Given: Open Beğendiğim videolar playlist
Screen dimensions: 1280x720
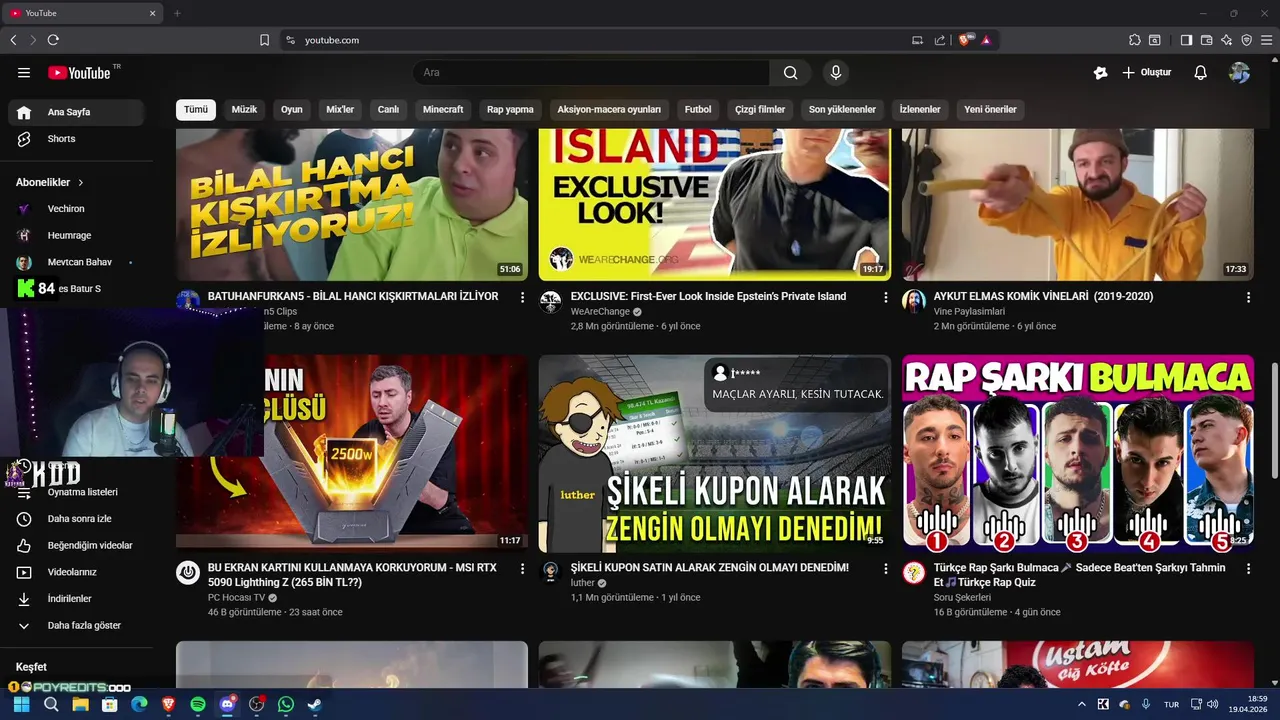Looking at the screenshot, I should coord(77,545).
